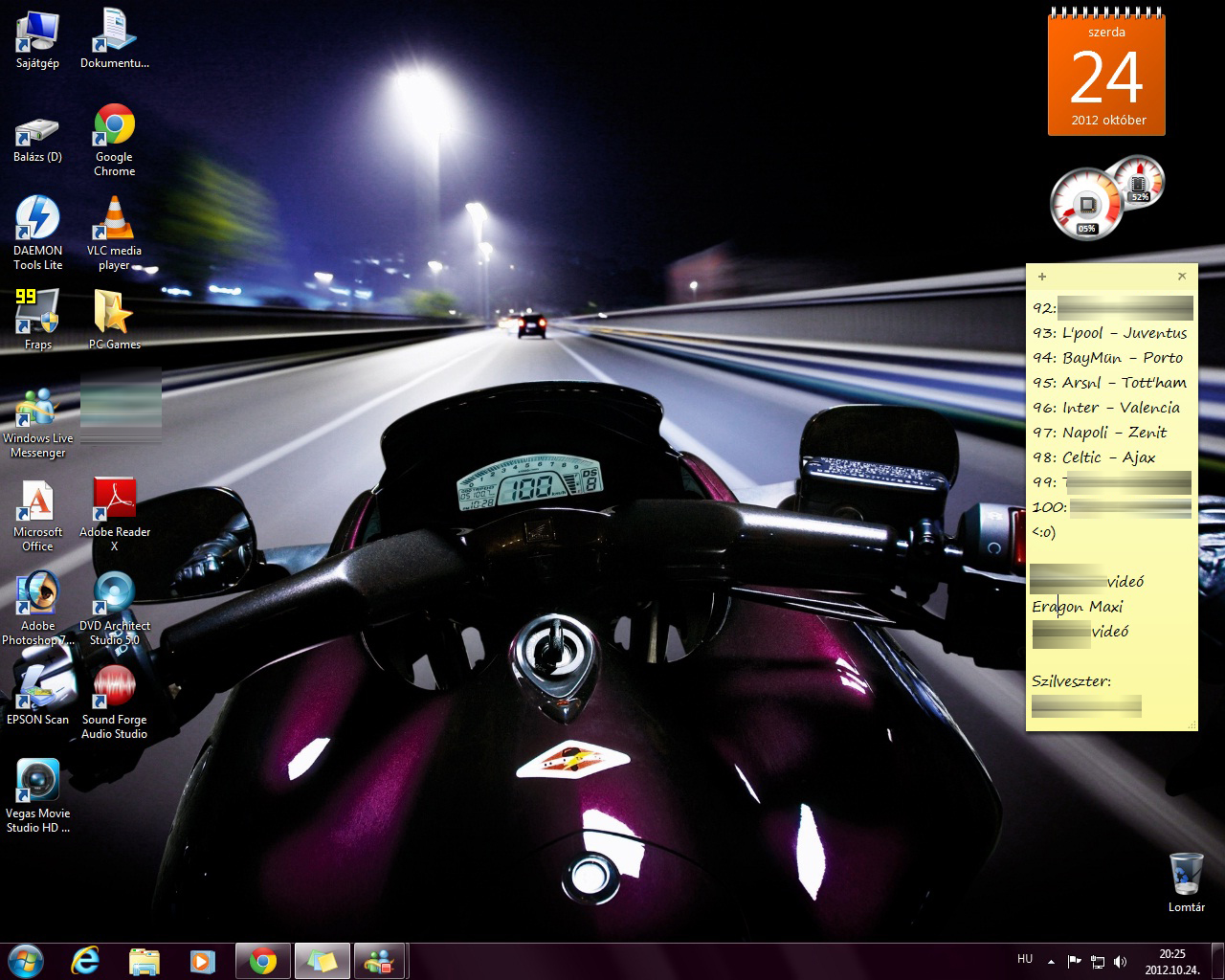Open the Microsoft Office shortcut
Screen dimensions: 1225x980
(x=37, y=515)
